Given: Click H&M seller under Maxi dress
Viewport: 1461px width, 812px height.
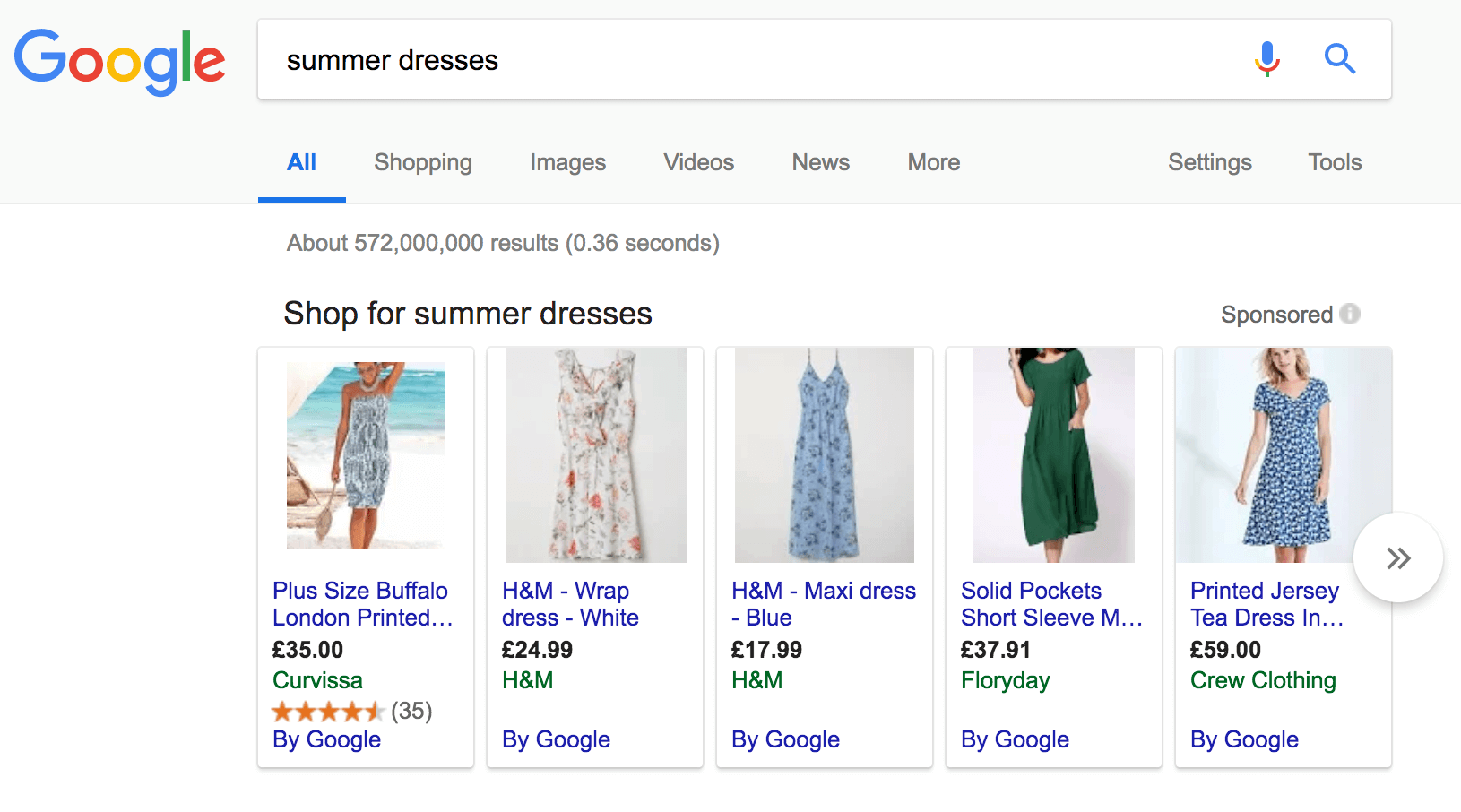Looking at the screenshot, I should (x=756, y=680).
